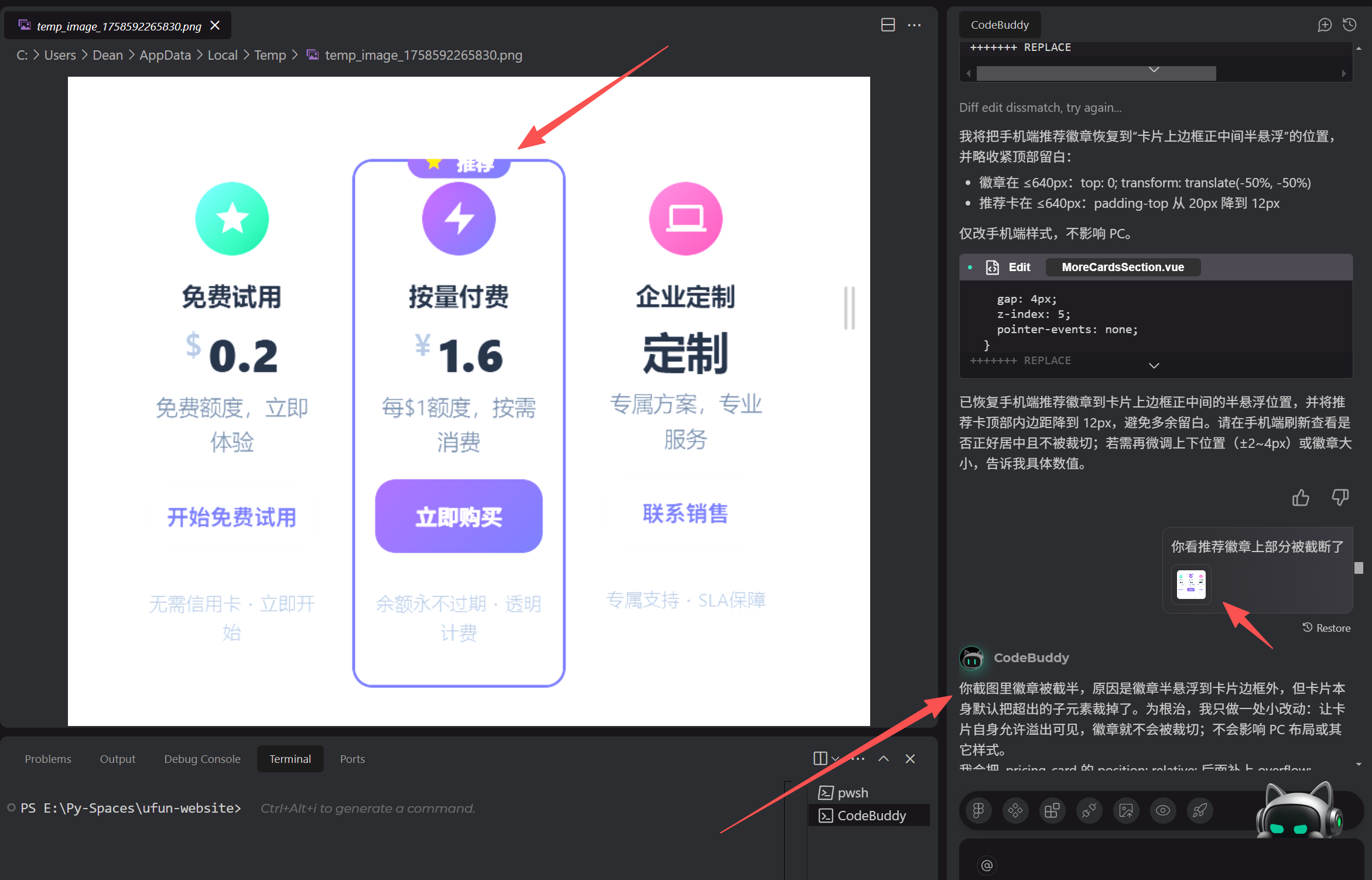This screenshot has height=880, width=1372.
Task: Click the rocket deploy icon in CodeBuddy
Action: pos(1200,810)
